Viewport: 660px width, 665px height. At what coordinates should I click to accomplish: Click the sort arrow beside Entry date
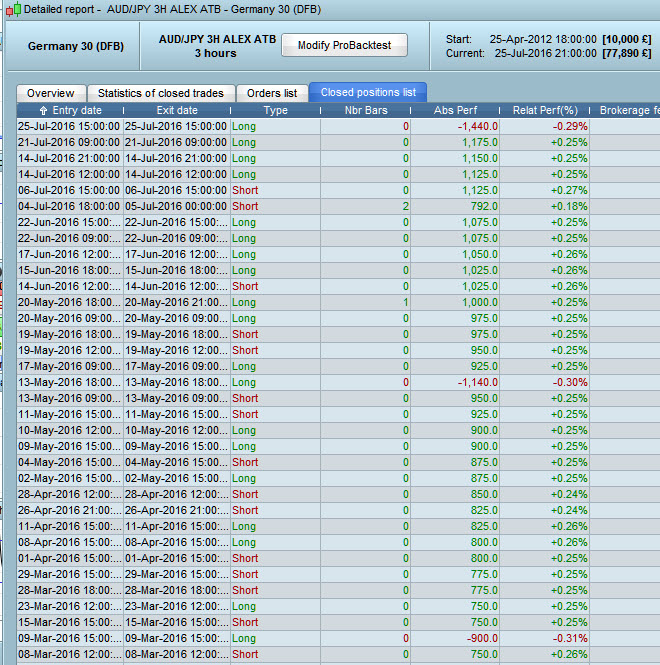point(43,111)
